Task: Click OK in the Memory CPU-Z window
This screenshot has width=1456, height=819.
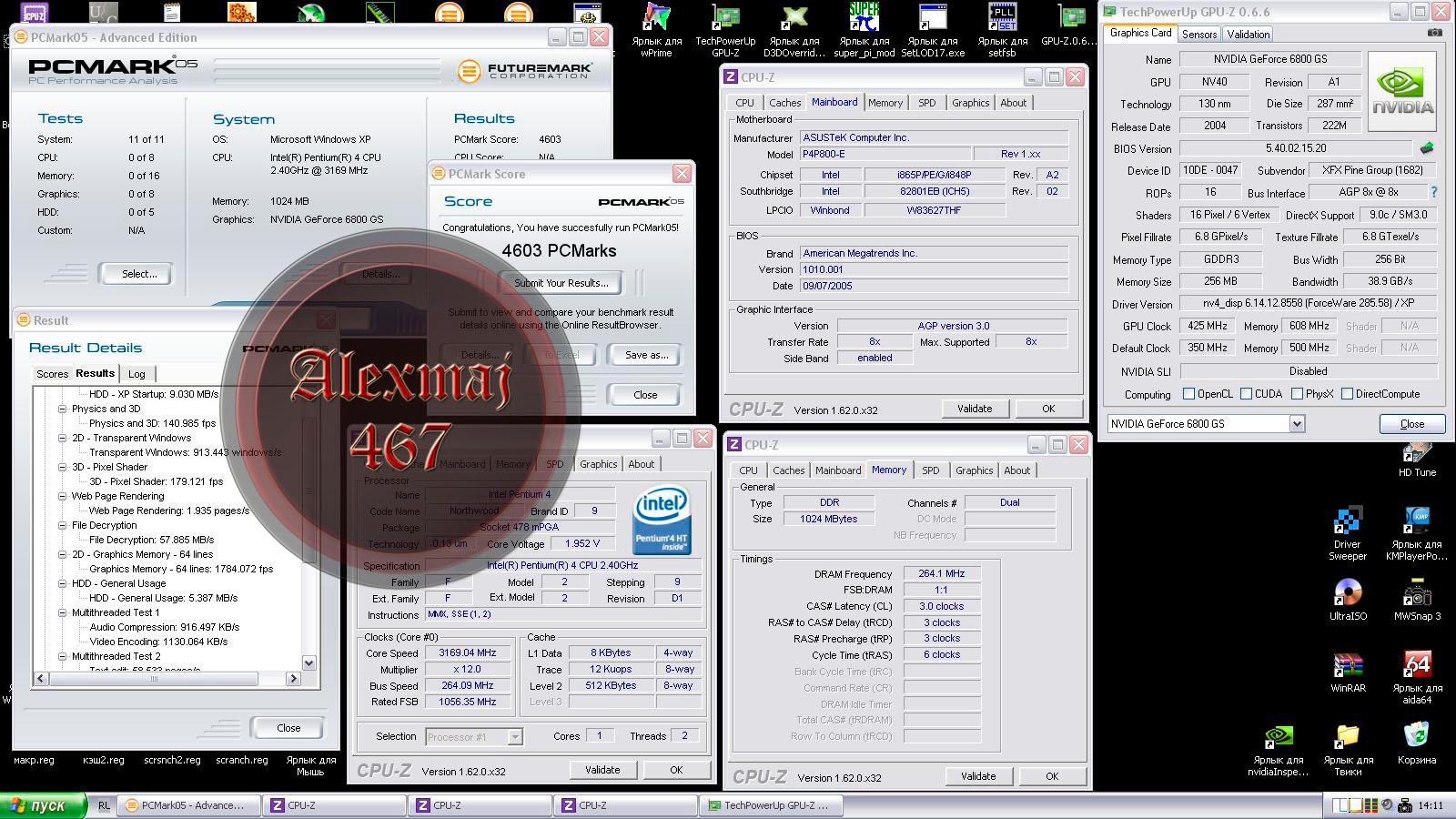Action: (x=1052, y=776)
